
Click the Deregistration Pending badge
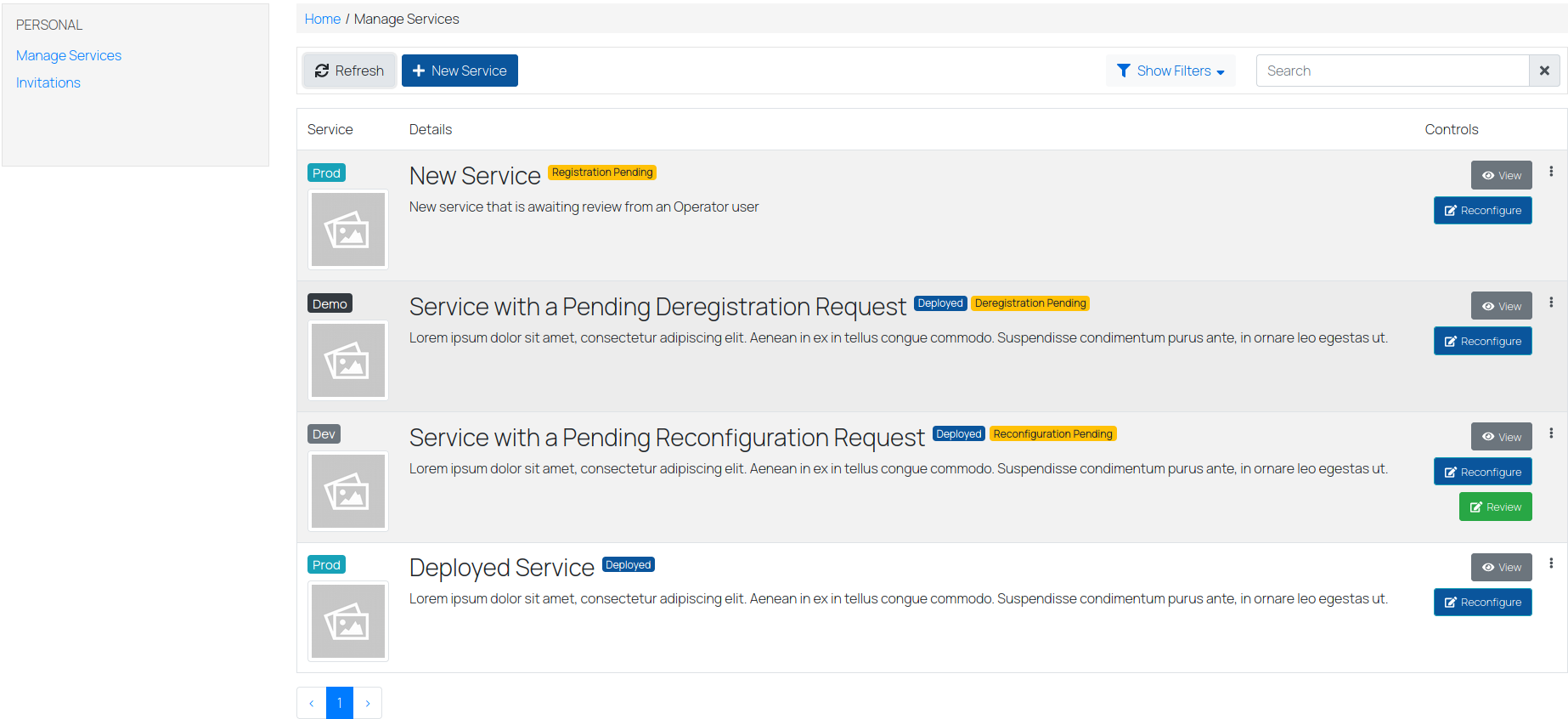click(x=1030, y=303)
